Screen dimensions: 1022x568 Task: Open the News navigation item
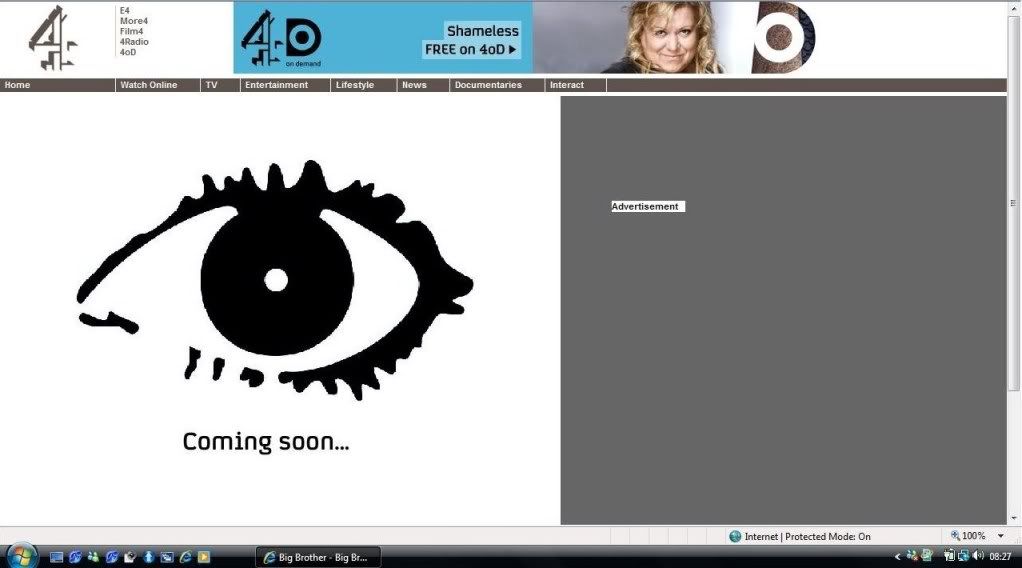[x=414, y=85]
